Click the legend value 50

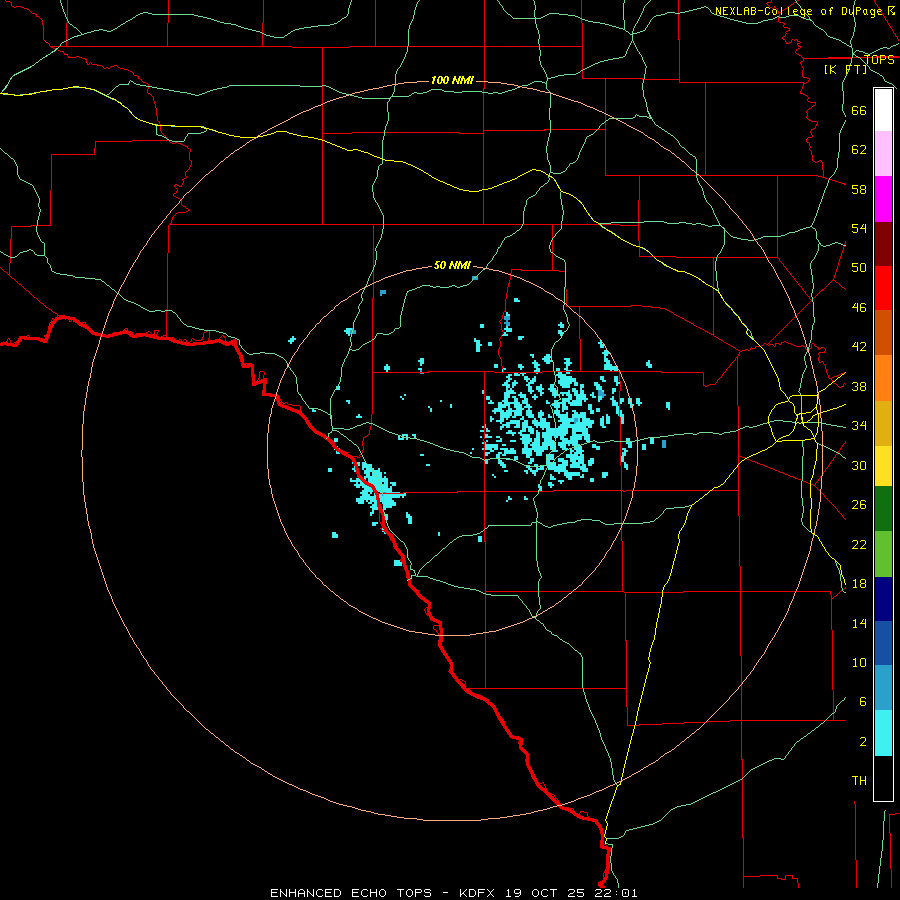[859, 268]
